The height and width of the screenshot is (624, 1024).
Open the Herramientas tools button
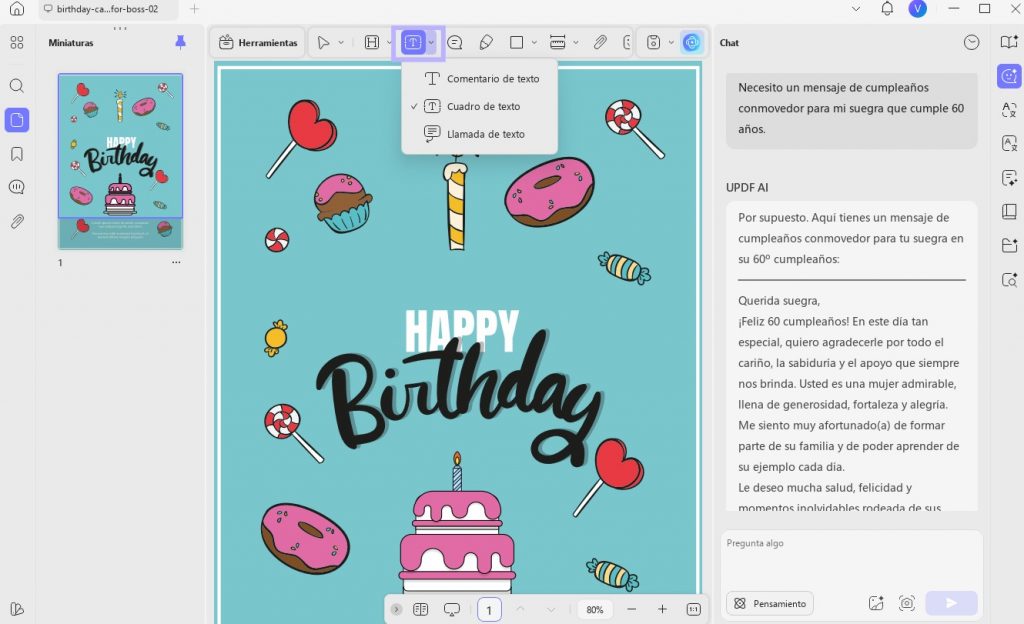click(x=258, y=42)
